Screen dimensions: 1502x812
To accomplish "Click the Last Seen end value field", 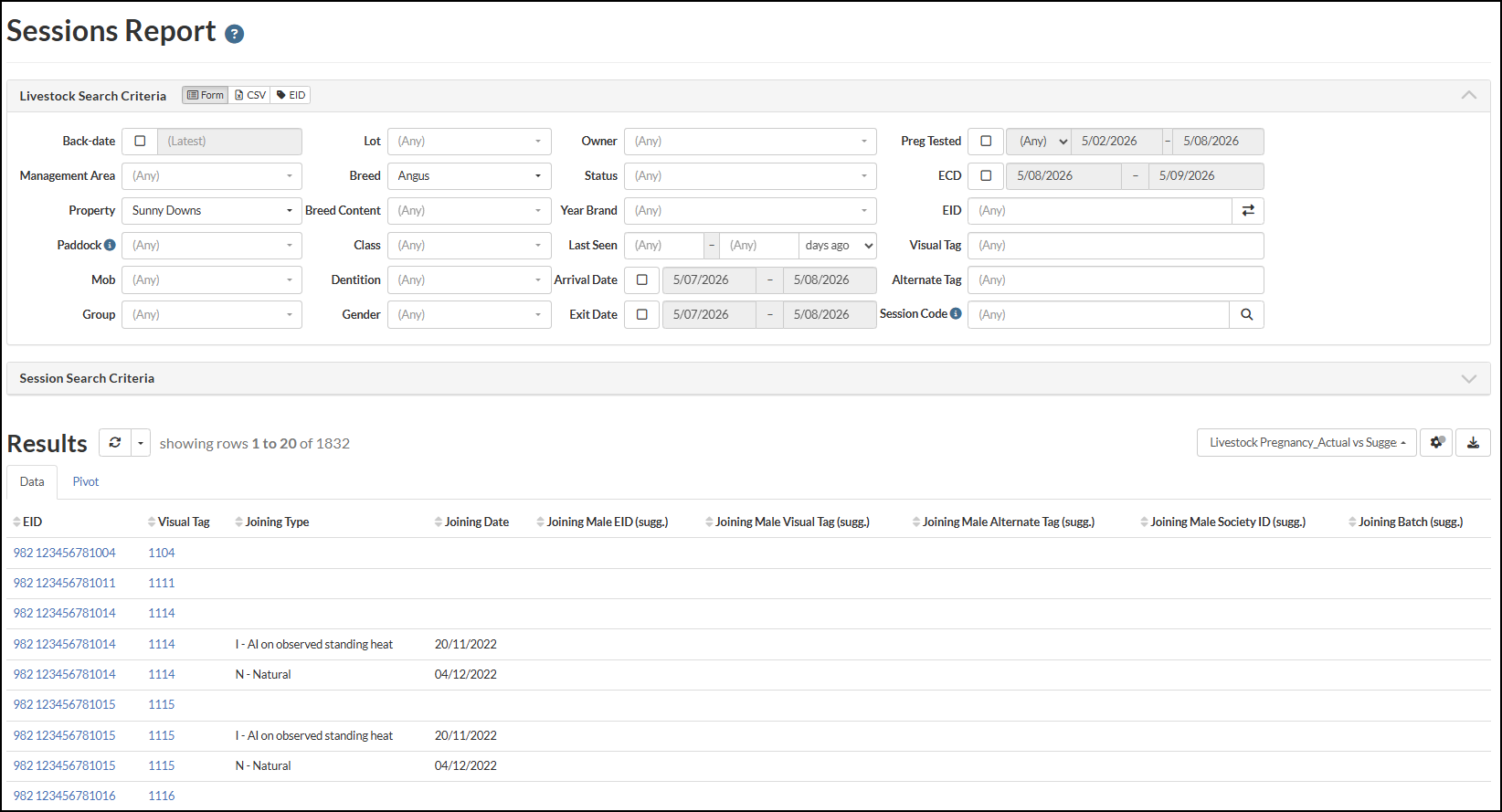I will pyautogui.click(x=759, y=246).
